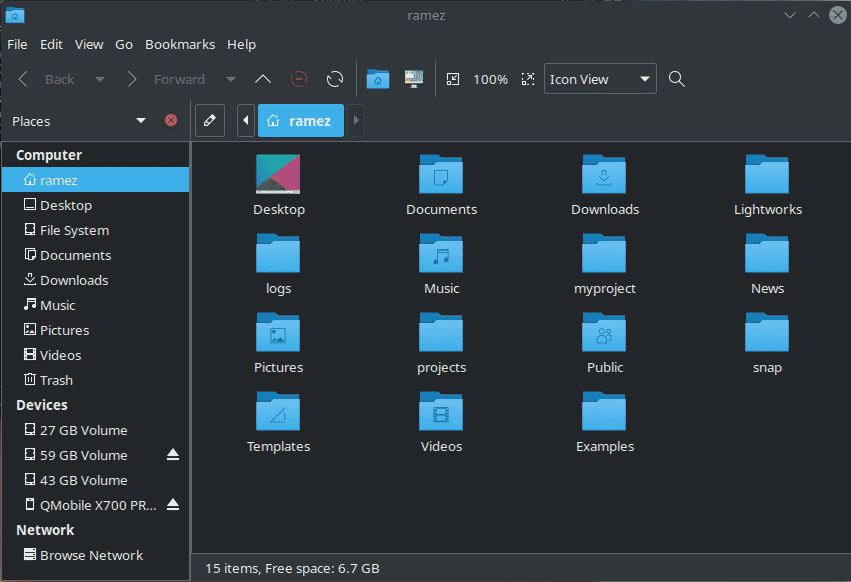Collapse the Devices section header

(42, 405)
